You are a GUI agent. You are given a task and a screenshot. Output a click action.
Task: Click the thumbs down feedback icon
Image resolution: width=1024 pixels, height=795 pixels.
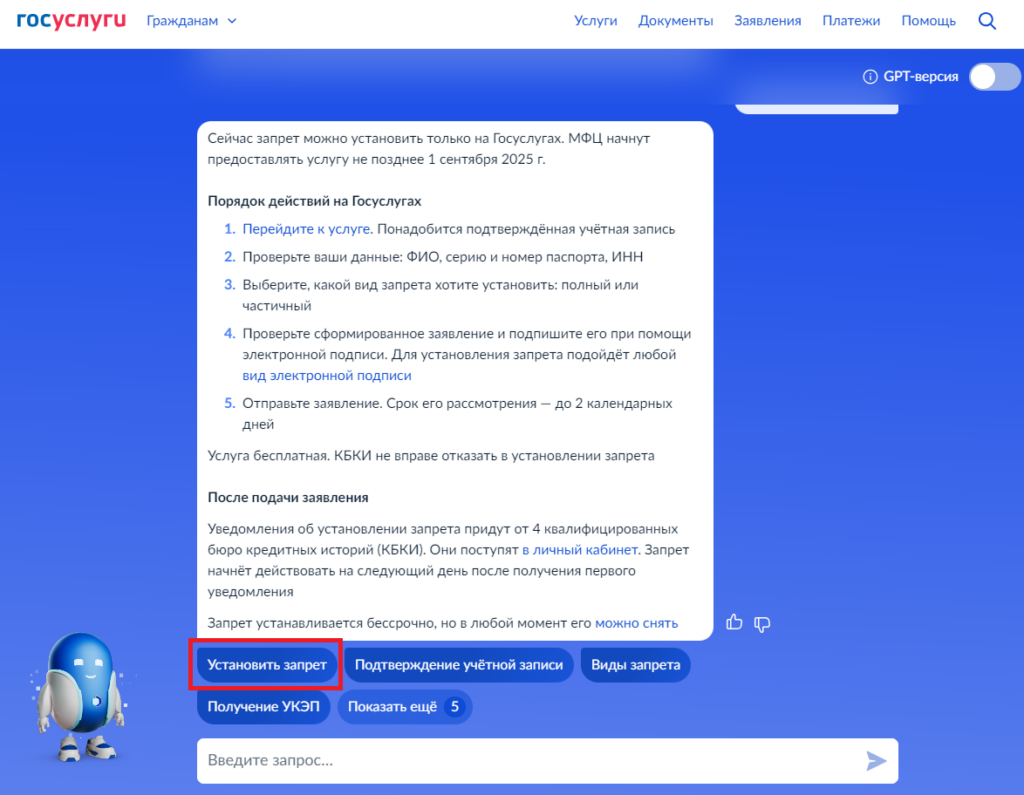tap(762, 623)
